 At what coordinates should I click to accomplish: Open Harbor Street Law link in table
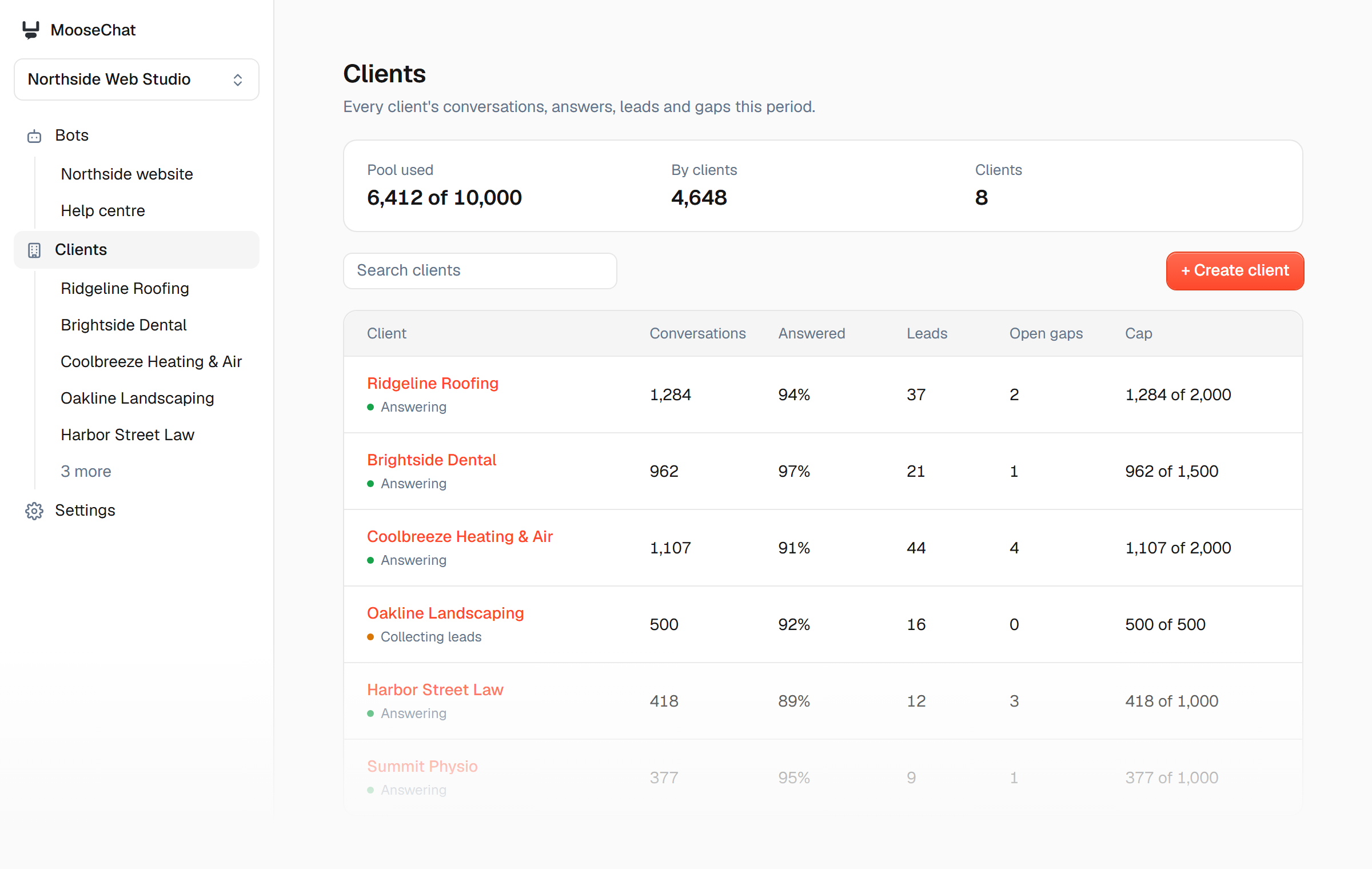pyautogui.click(x=435, y=690)
